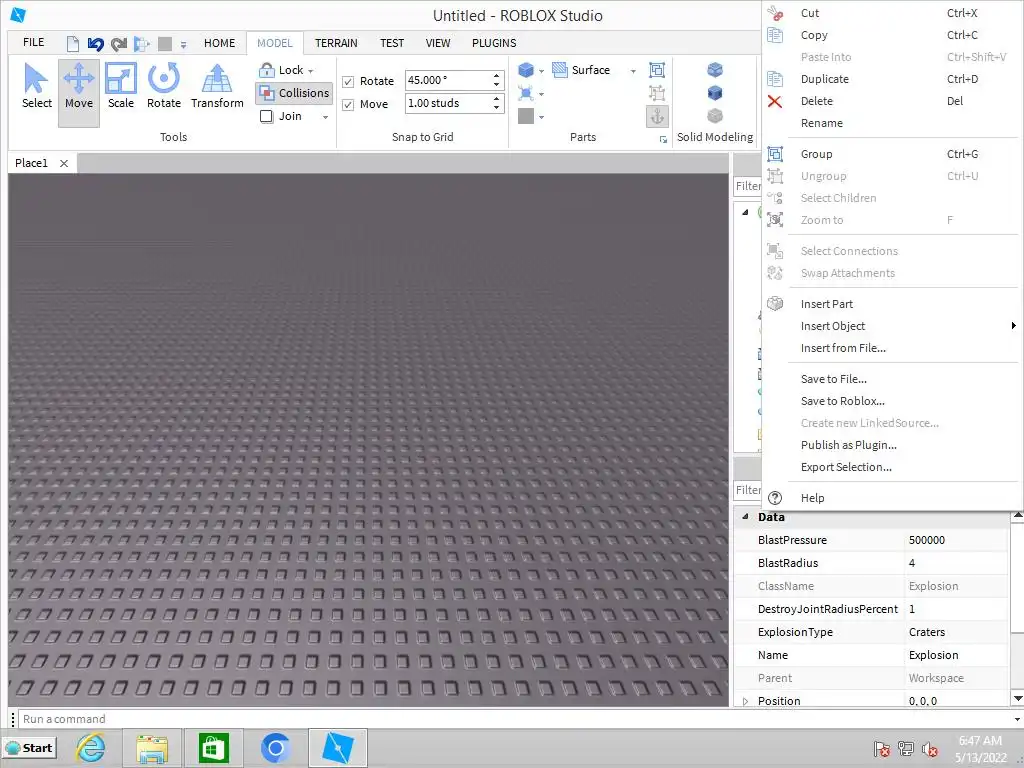The height and width of the screenshot is (768, 1024).
Task: Open the Part type dropdown arrow
Action: click(541, 71)
